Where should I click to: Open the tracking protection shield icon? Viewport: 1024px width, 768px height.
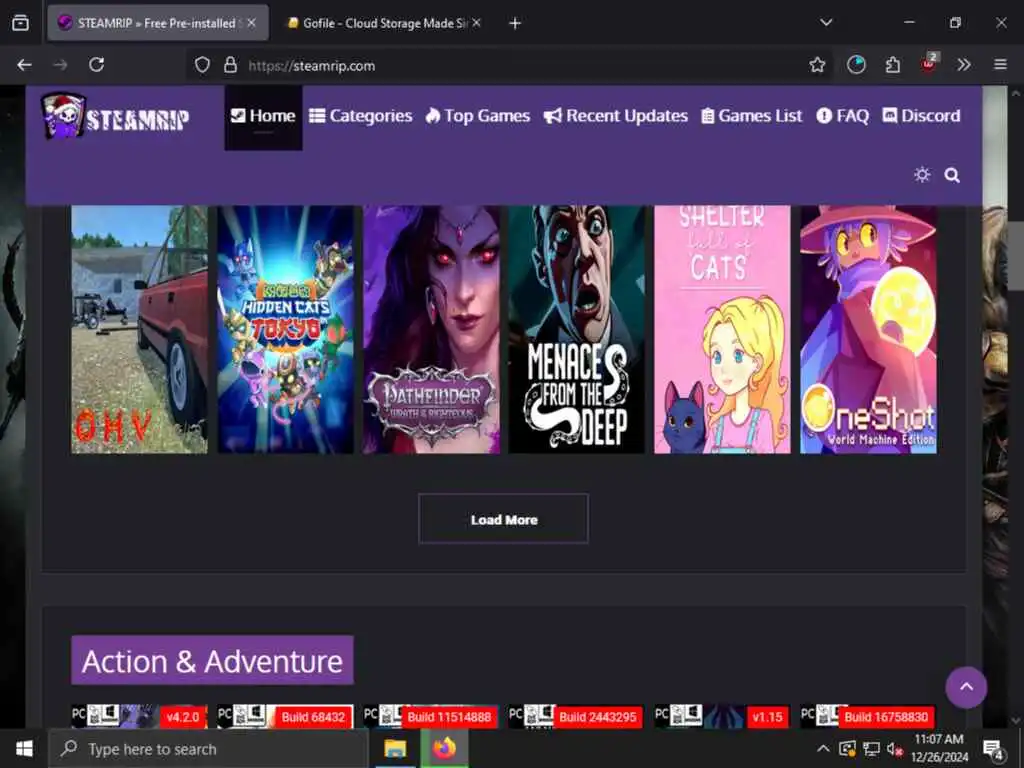tap(202, 65)
